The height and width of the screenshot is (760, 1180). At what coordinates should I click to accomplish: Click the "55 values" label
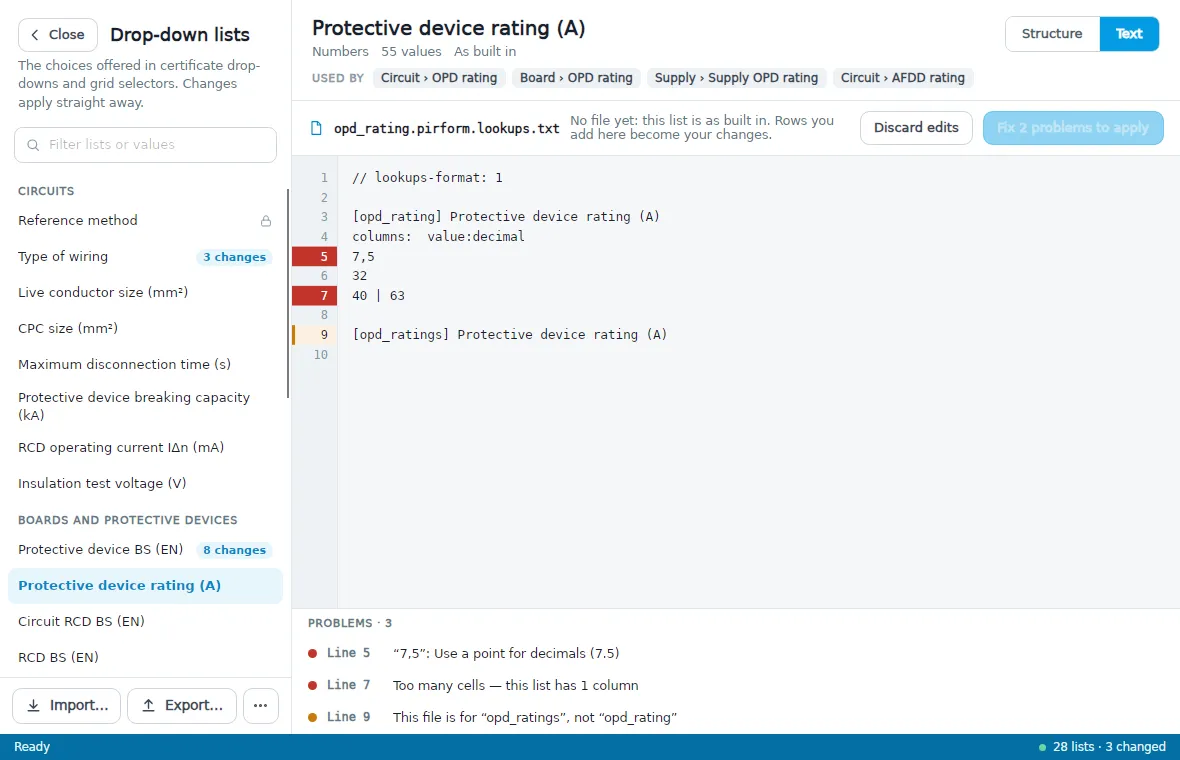[411, 52]
